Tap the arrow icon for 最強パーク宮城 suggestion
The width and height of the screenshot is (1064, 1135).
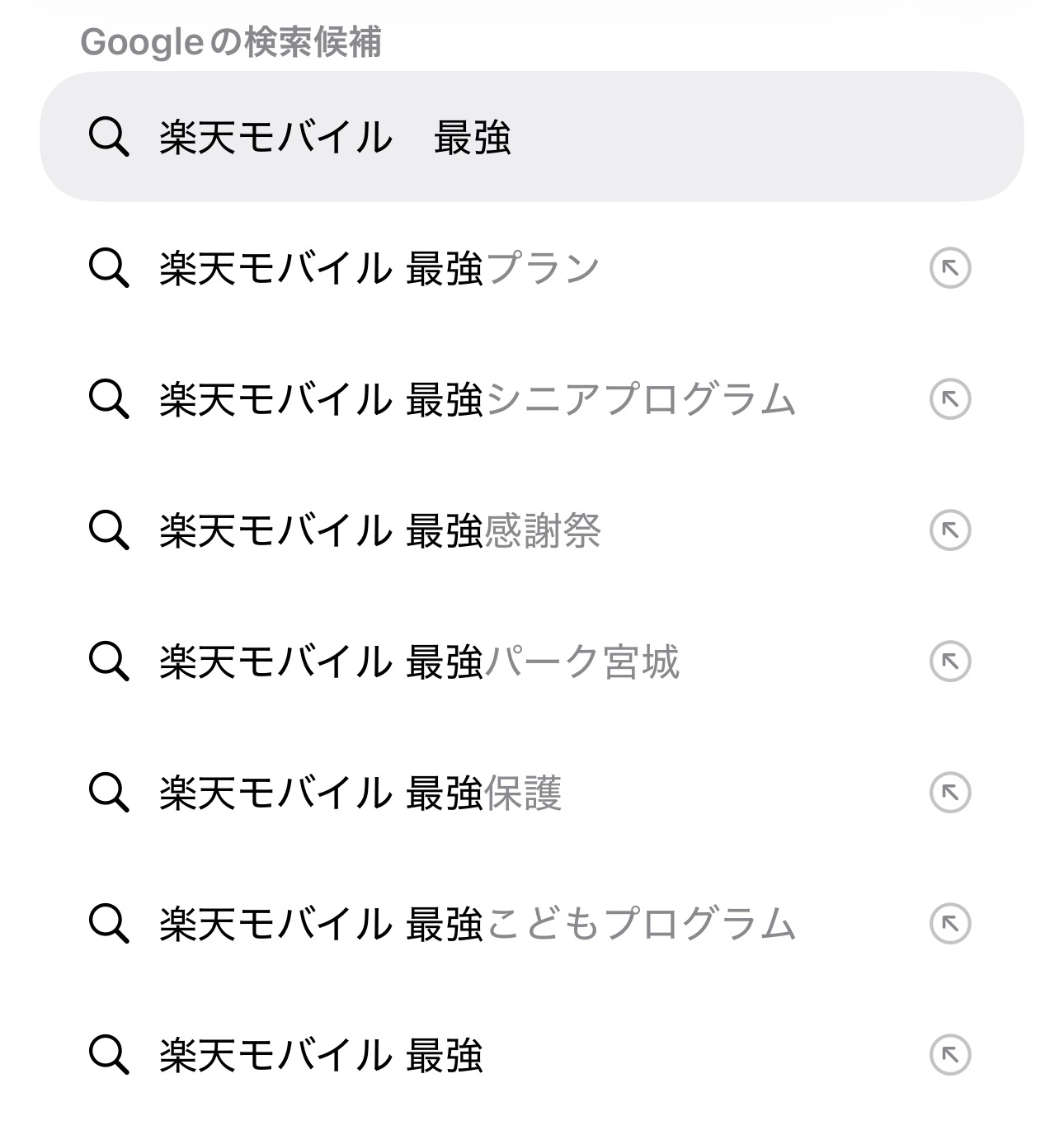(x=949, y=662)
